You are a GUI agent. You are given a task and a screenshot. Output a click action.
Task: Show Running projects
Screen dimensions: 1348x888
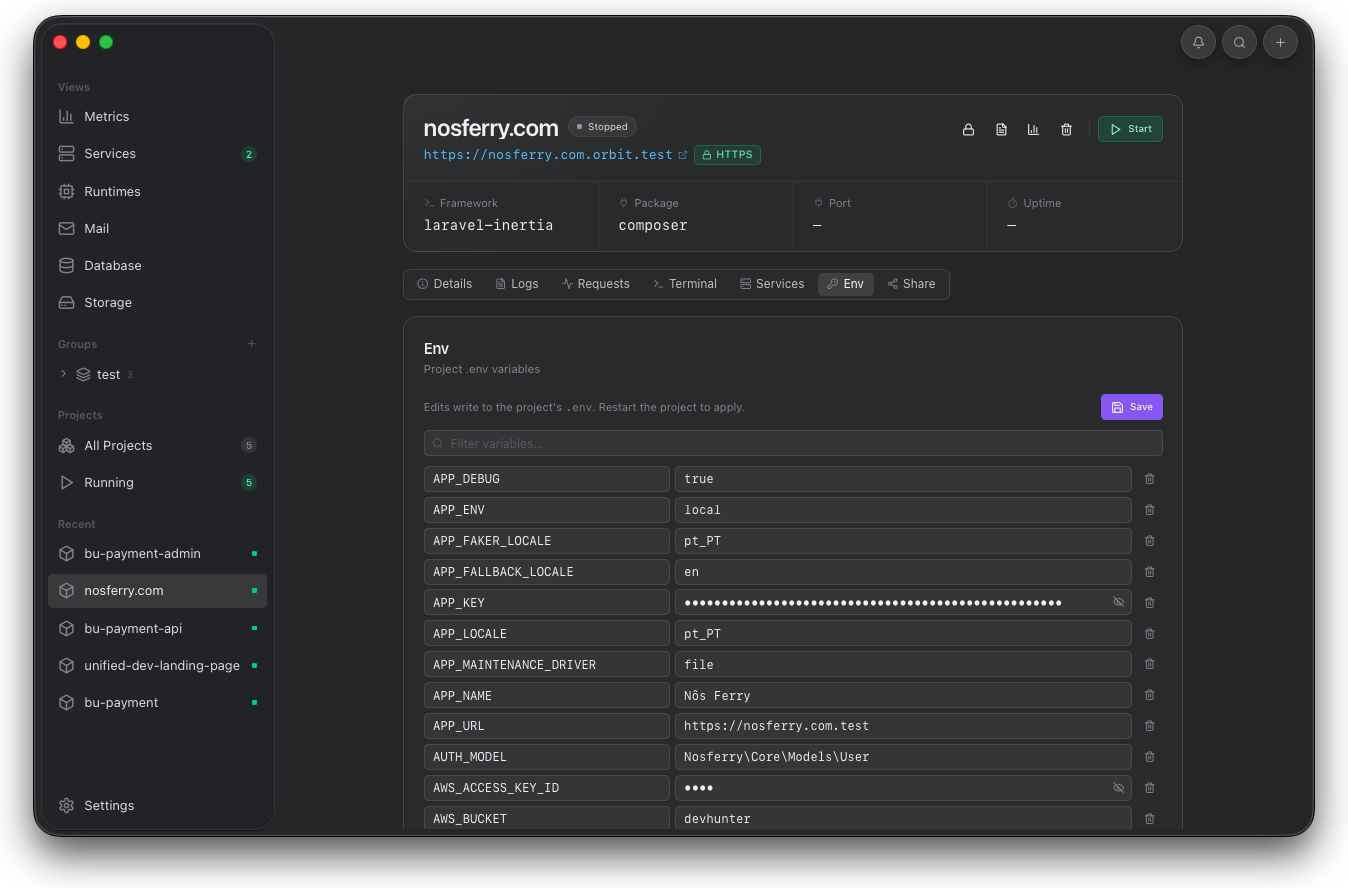point(157,482)
